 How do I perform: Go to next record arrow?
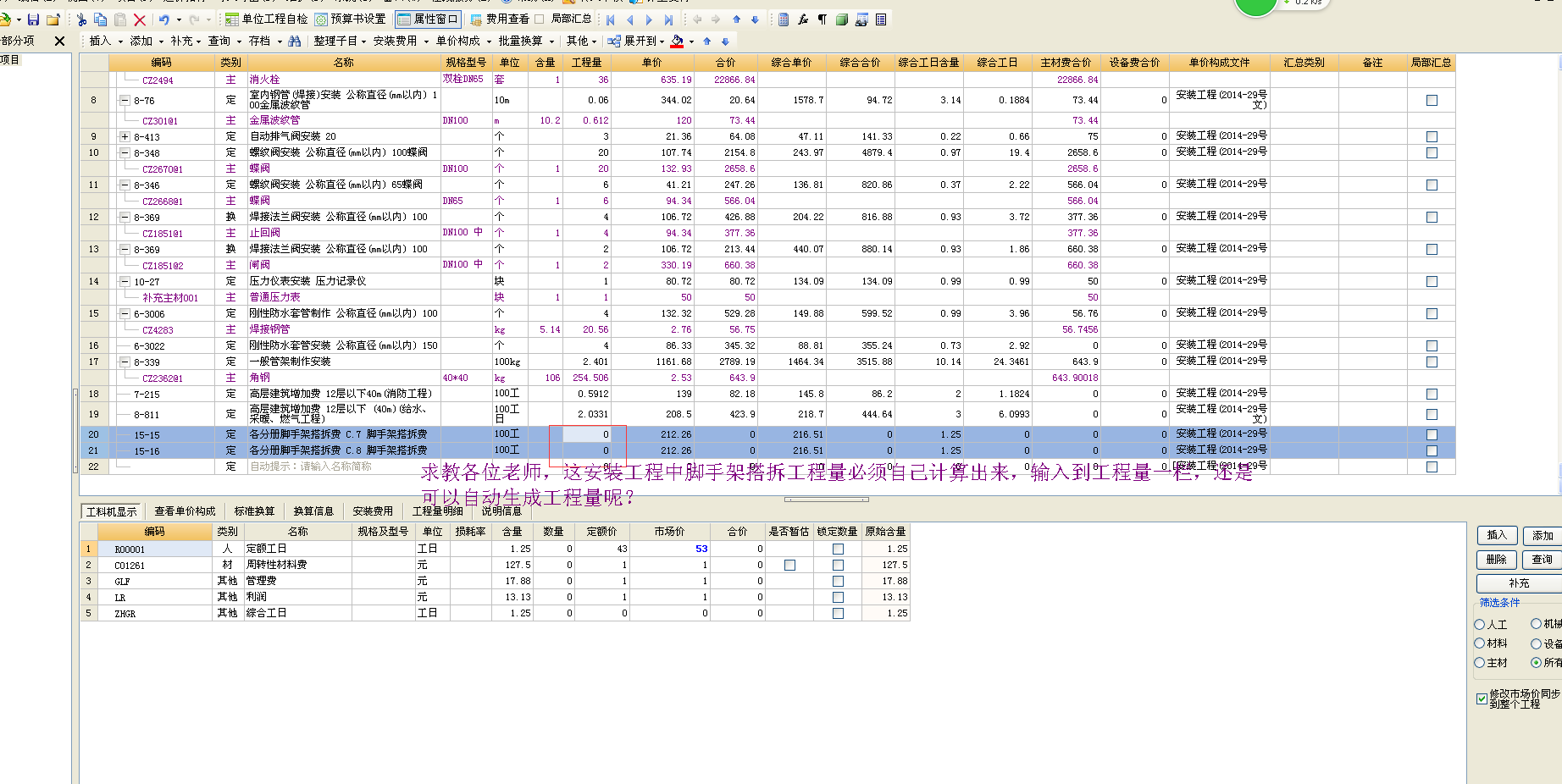click(649, 19)
